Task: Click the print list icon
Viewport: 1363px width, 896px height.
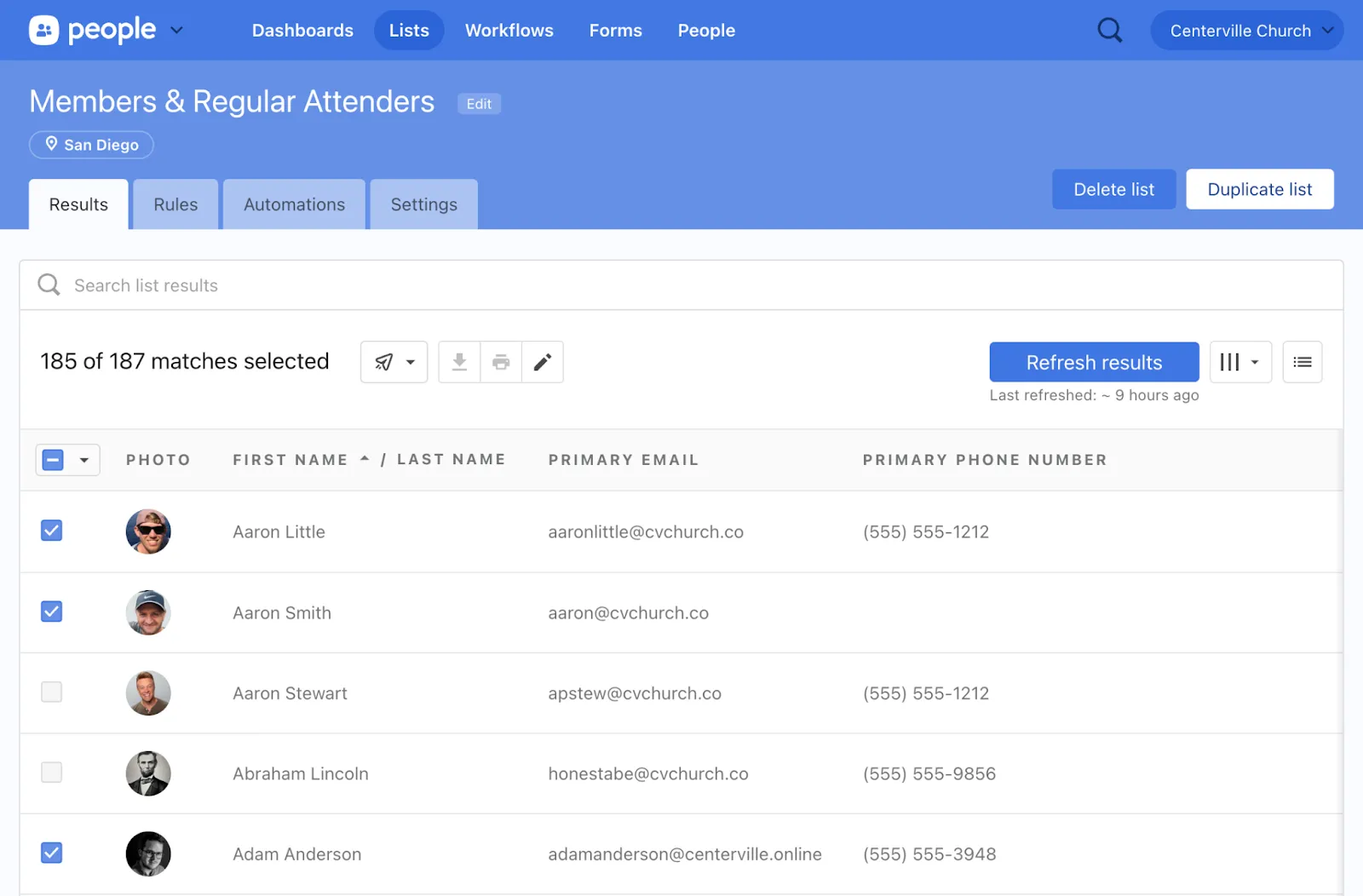Action: (x=501, y=362)
